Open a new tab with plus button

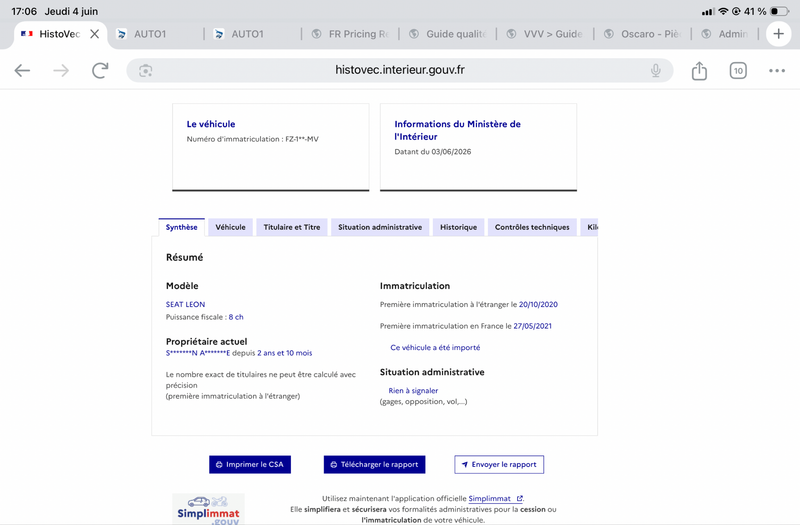(x=779, y=34)
